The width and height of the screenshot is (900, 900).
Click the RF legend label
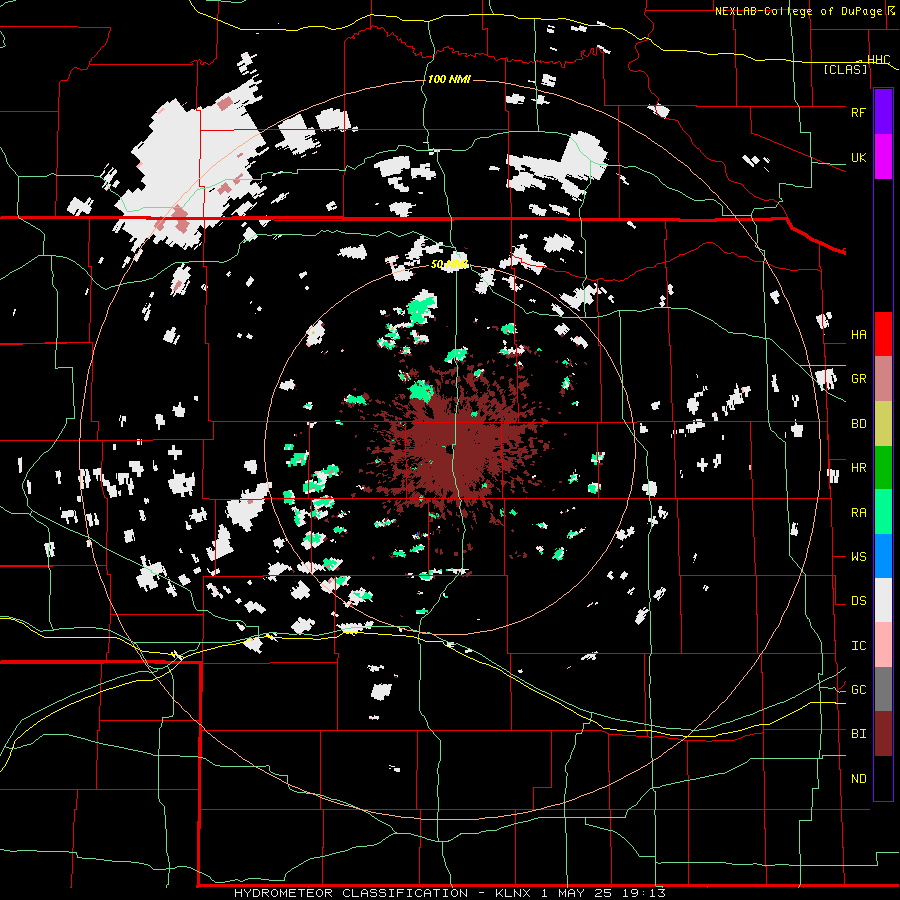(858, 112)
